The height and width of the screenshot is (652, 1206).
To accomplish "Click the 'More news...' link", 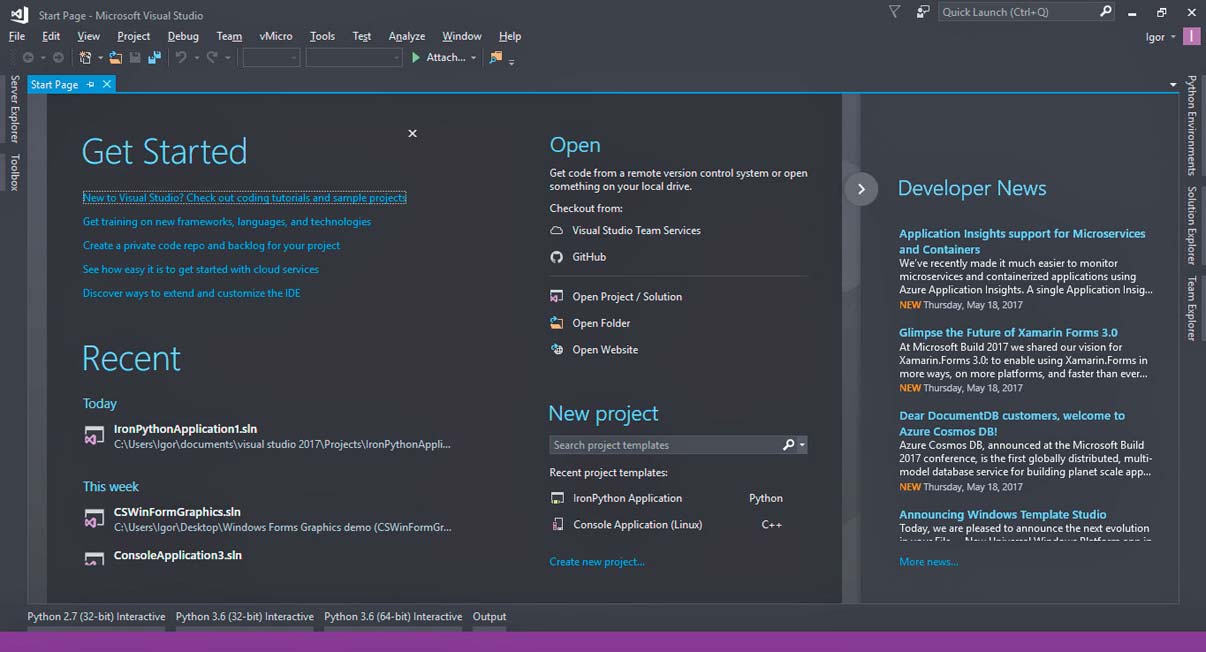I will coord(928,562).
